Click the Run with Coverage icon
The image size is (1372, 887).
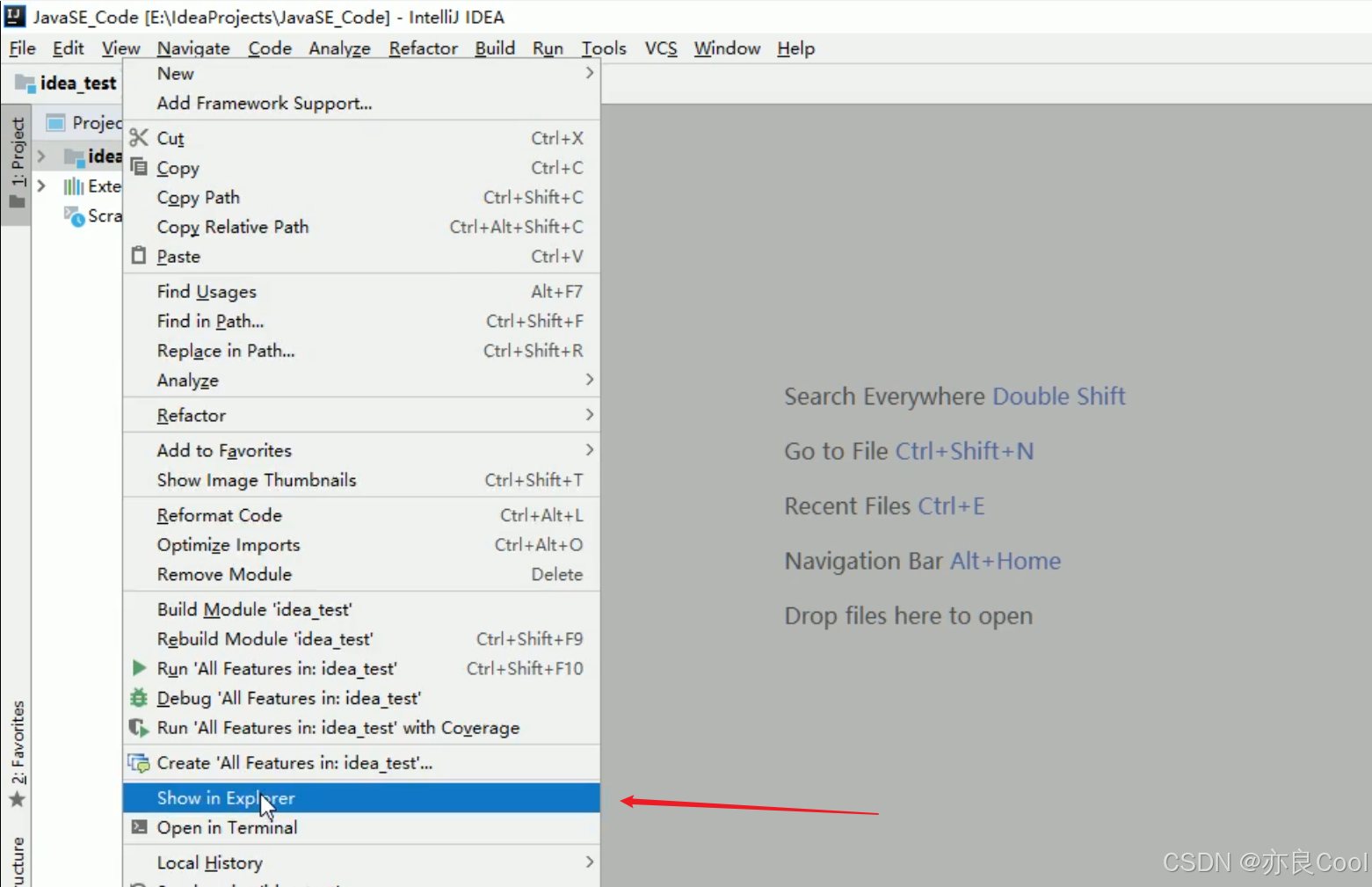tap(139, 727)
